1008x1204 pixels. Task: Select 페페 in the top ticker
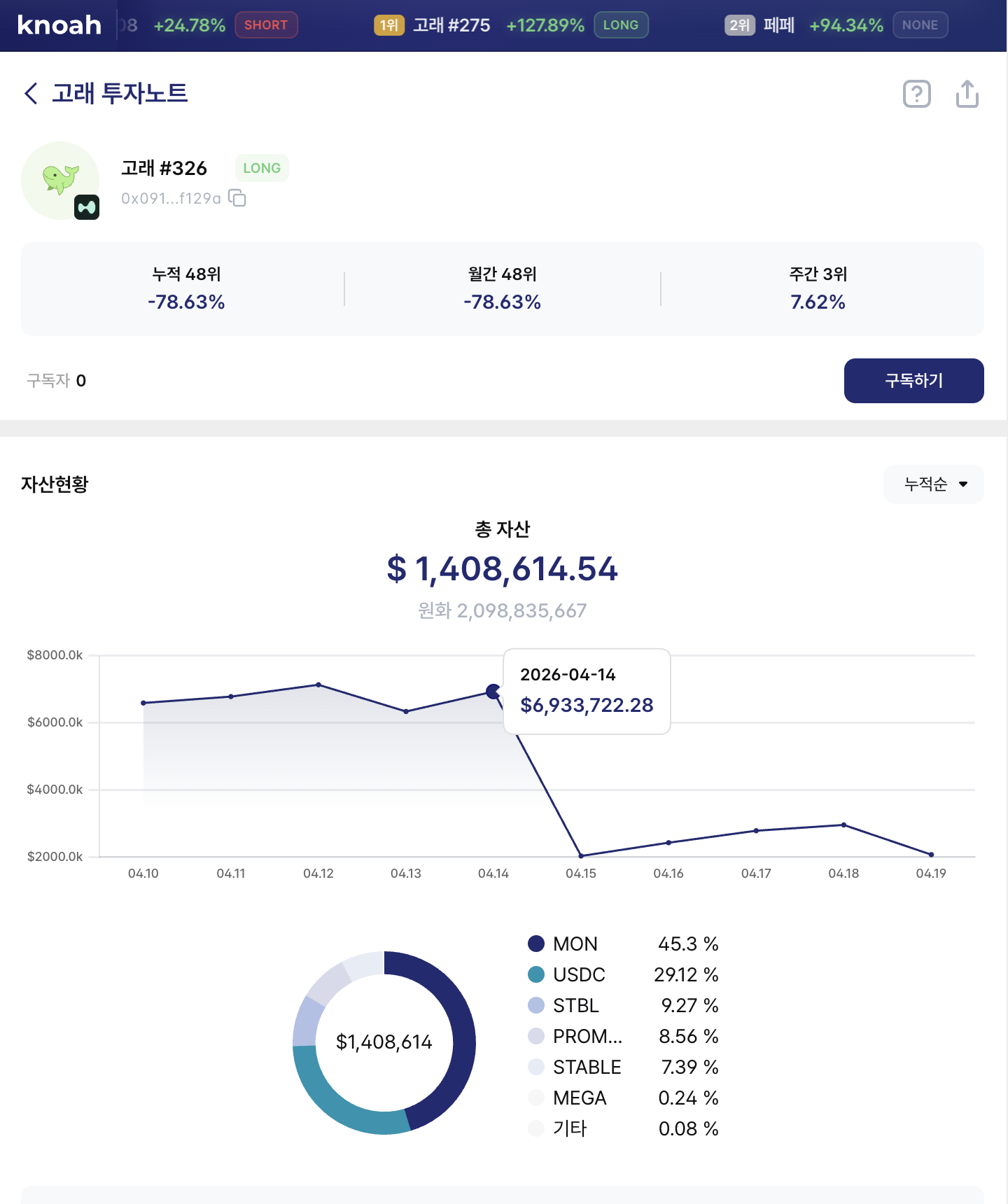click(x=778, y=25)
